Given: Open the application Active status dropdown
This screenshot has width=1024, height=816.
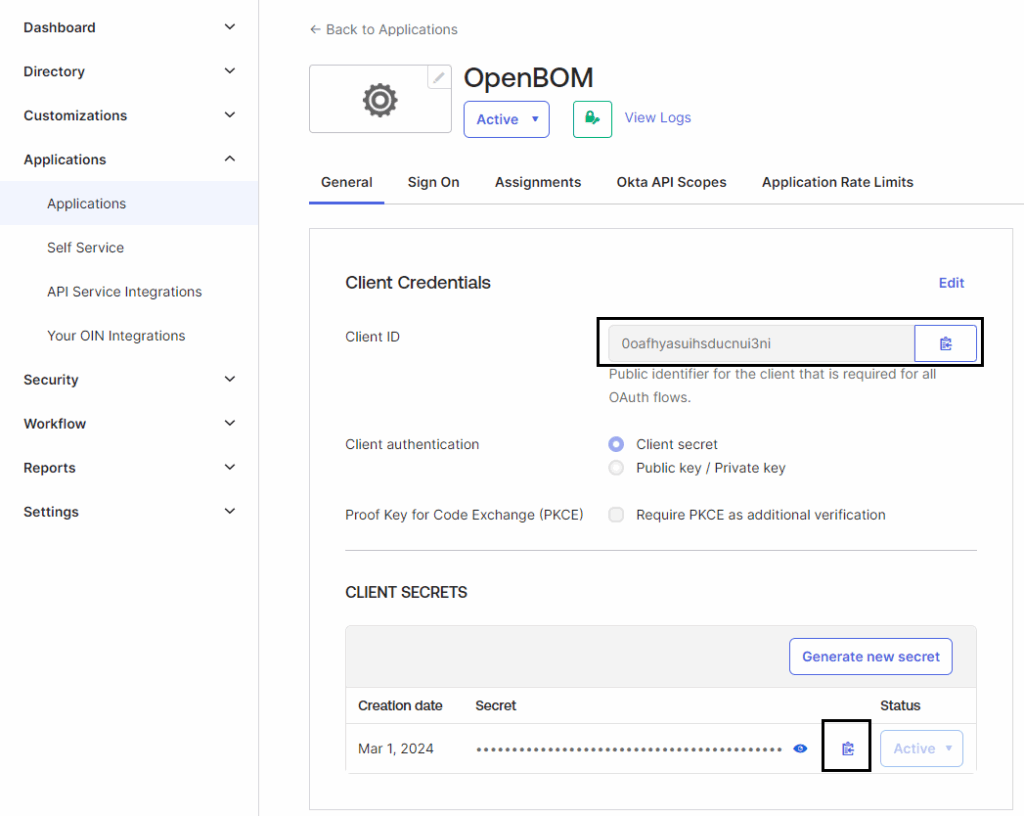Looking at the screenshot, I should pos(507,119).
